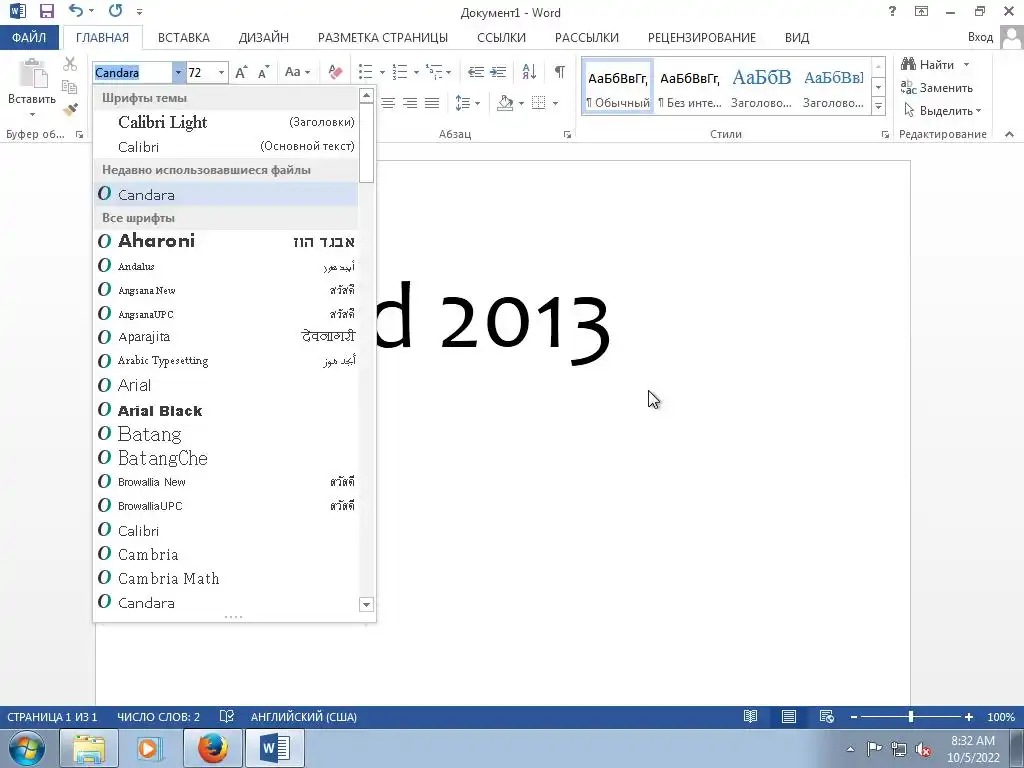Click the Save icon in the quick access toolbar
The height and width of the screenshot is (768, 1024).
click(x=46, y=11)
